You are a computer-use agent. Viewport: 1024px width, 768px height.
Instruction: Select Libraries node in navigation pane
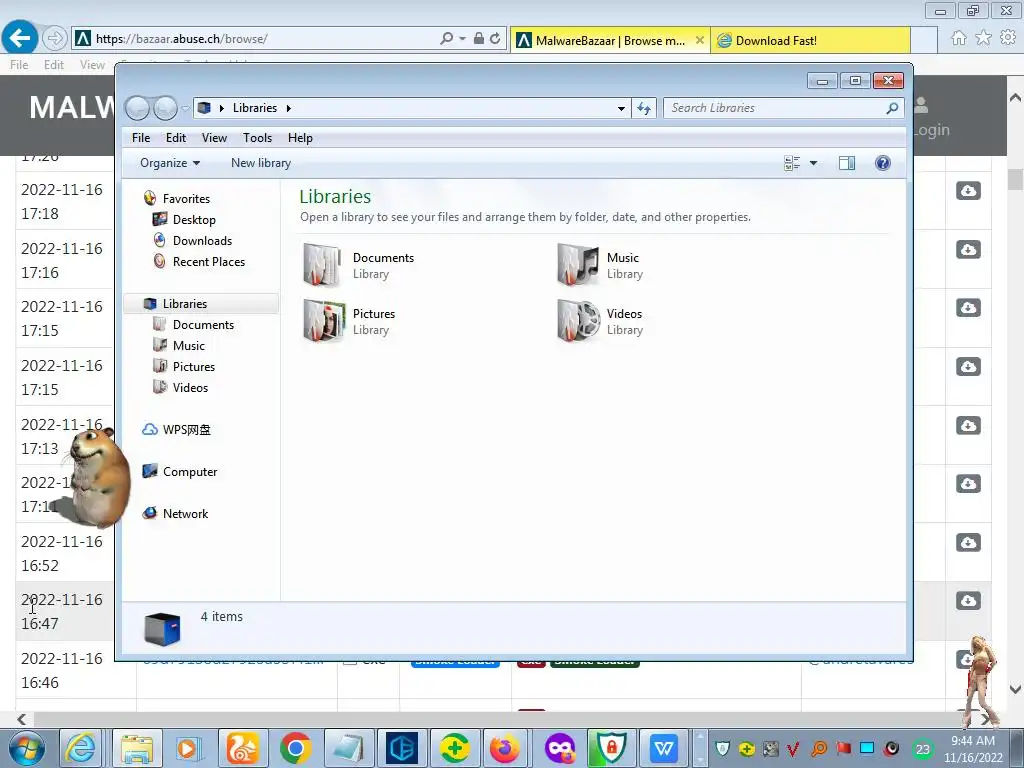click(x=185, y=304)
